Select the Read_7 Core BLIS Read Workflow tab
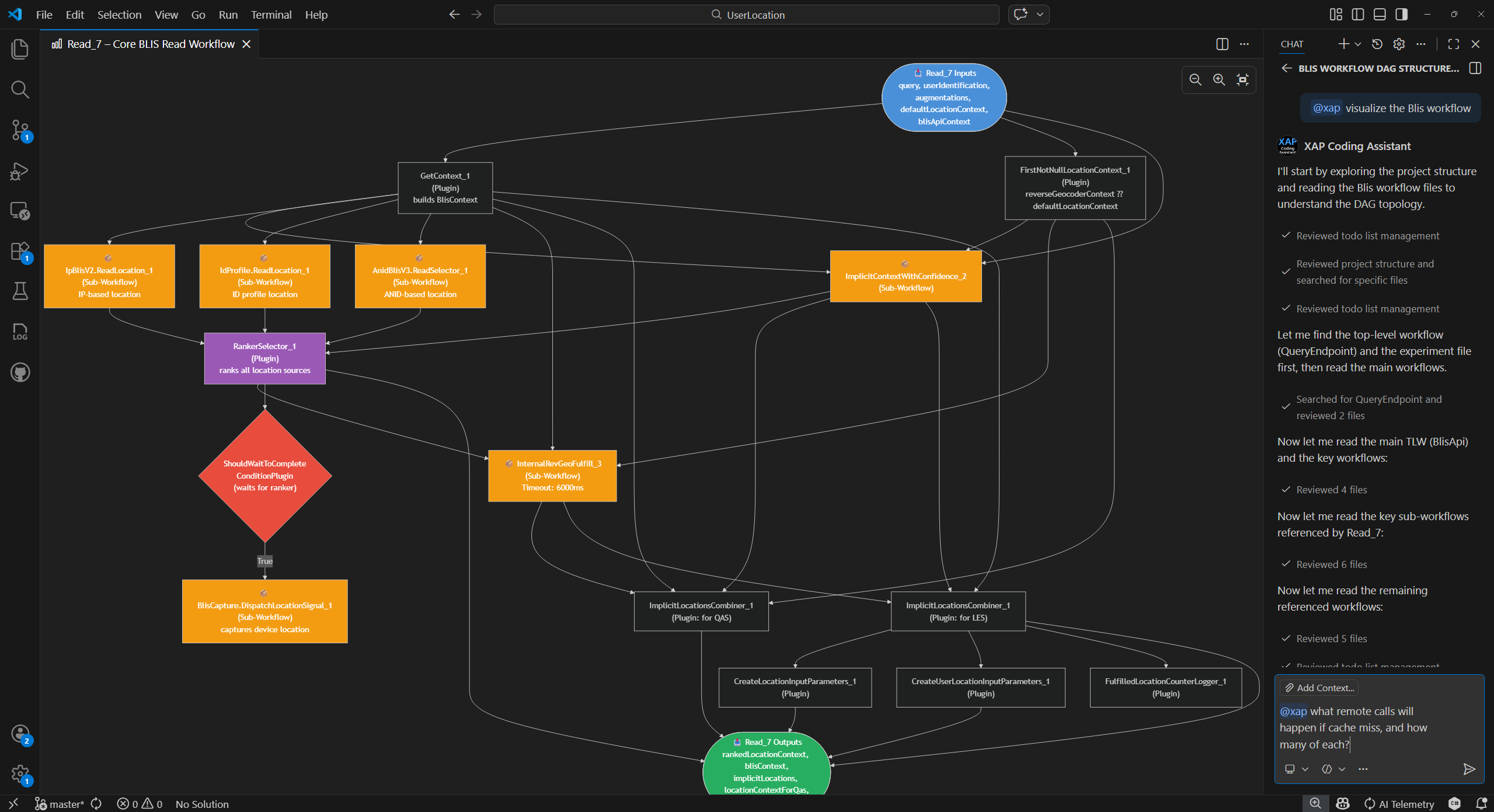1494x812 pixels. click(x=150, y=44)
